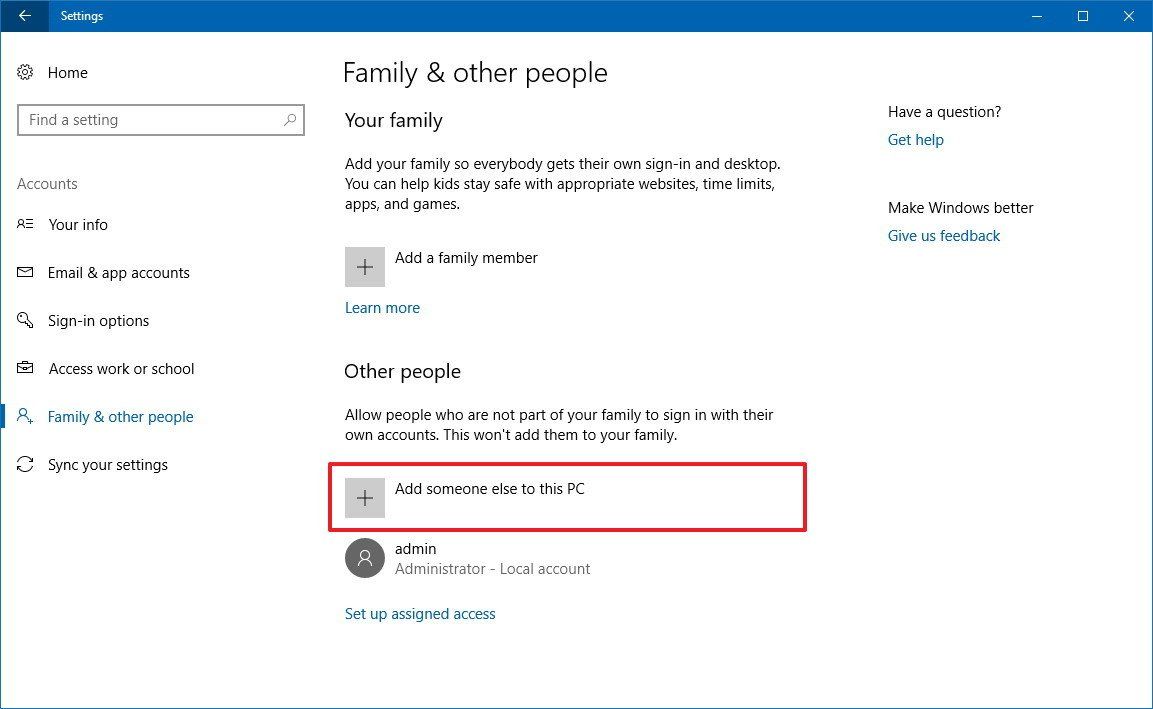Open the Learn more link

[x=382, y=307]
